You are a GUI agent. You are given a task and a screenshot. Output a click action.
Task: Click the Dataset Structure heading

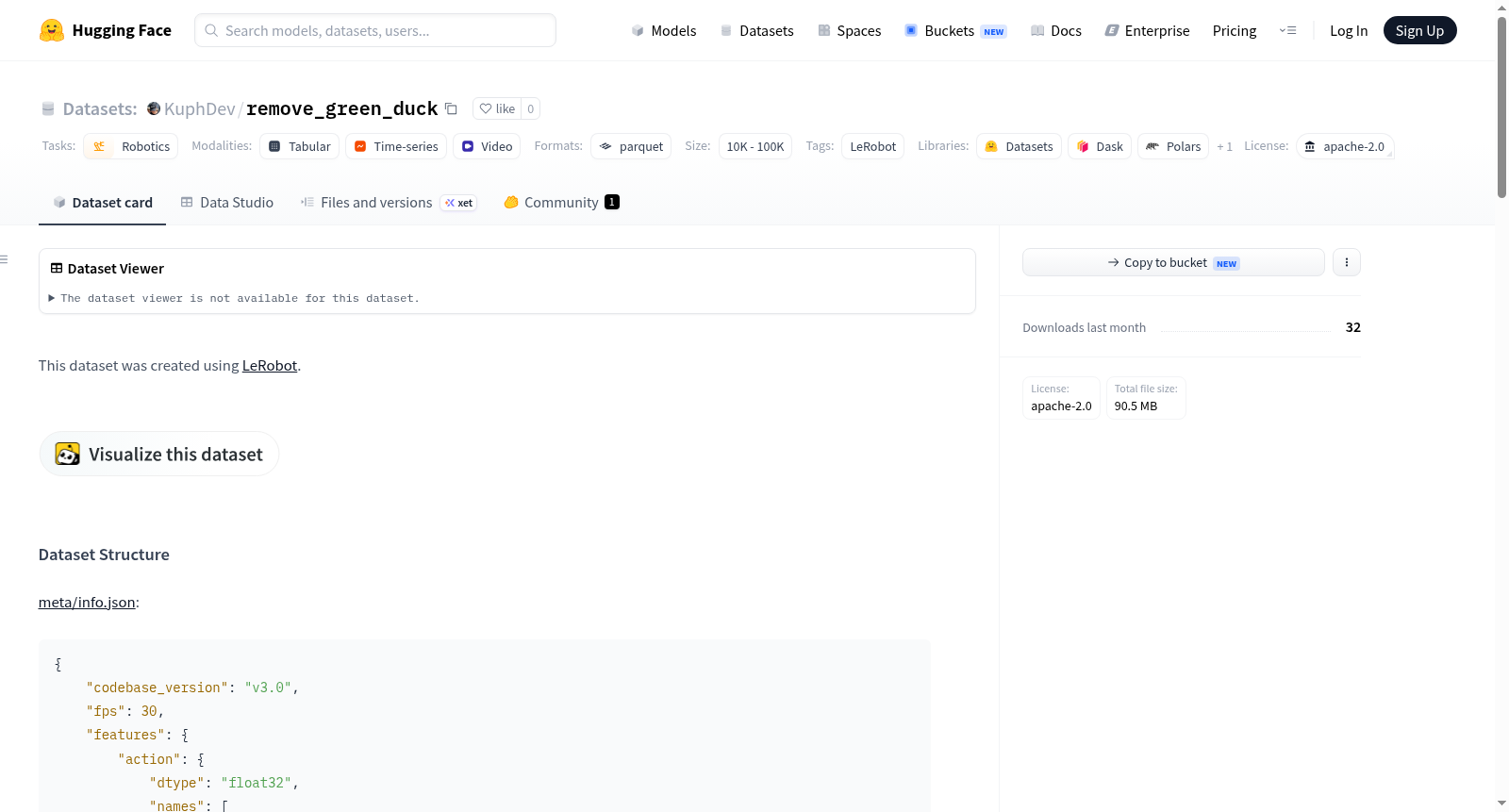coord(104,555)
